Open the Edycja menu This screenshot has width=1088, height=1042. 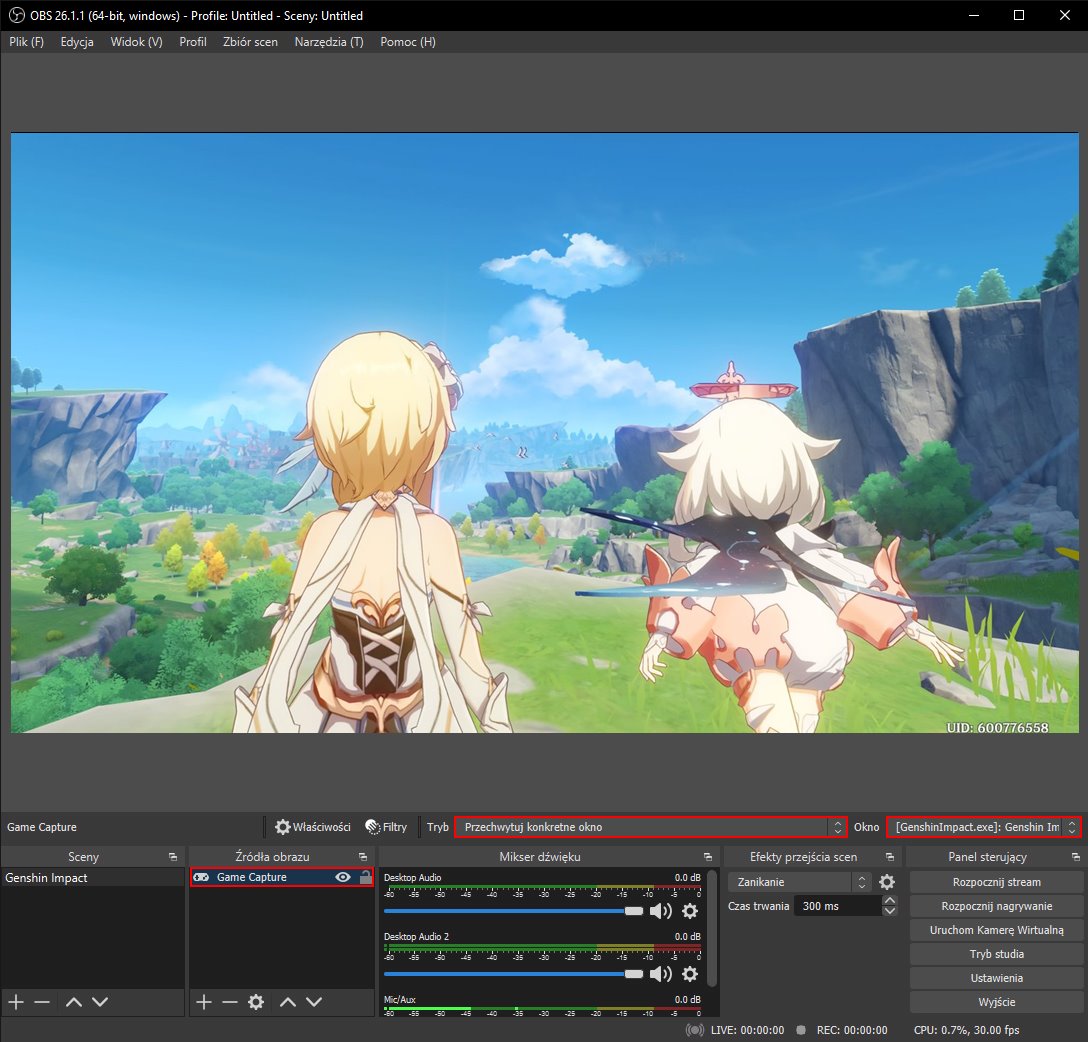pyautogui.click(x=77, y=42)
